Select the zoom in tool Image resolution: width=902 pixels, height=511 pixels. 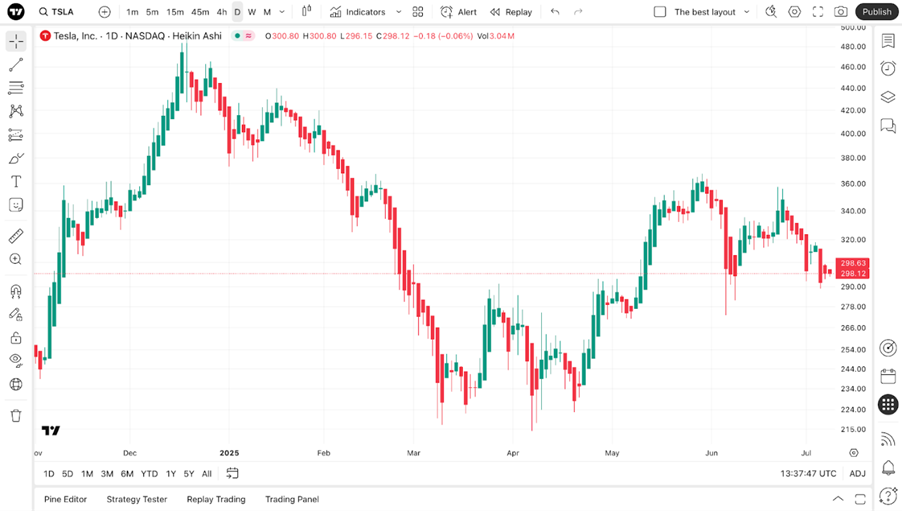coord(16,259)
